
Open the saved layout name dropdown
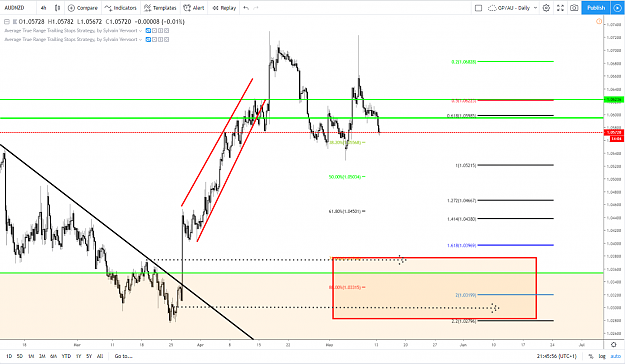point(509,8)
